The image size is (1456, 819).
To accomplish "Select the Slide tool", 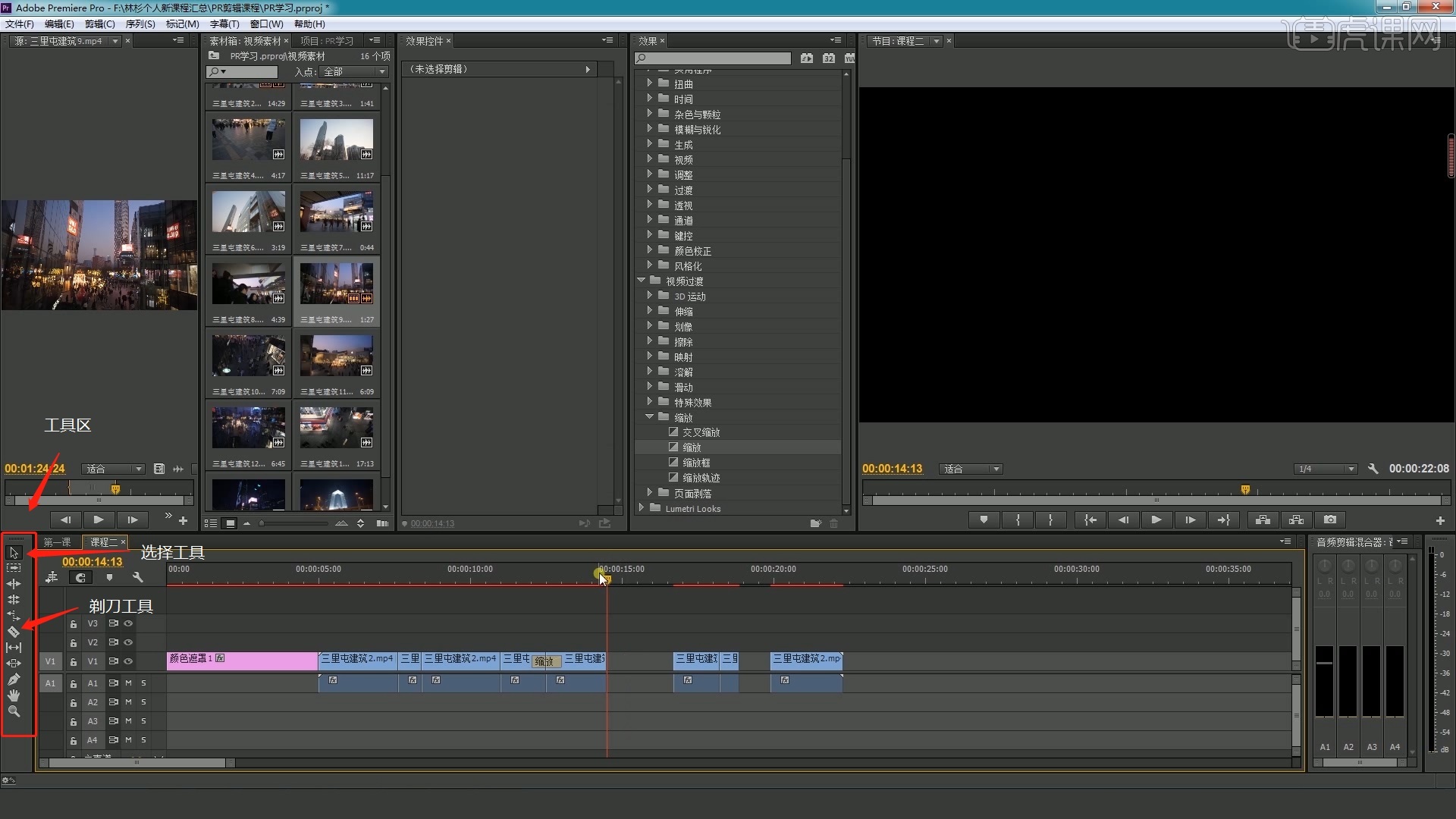I will [14, 664].
